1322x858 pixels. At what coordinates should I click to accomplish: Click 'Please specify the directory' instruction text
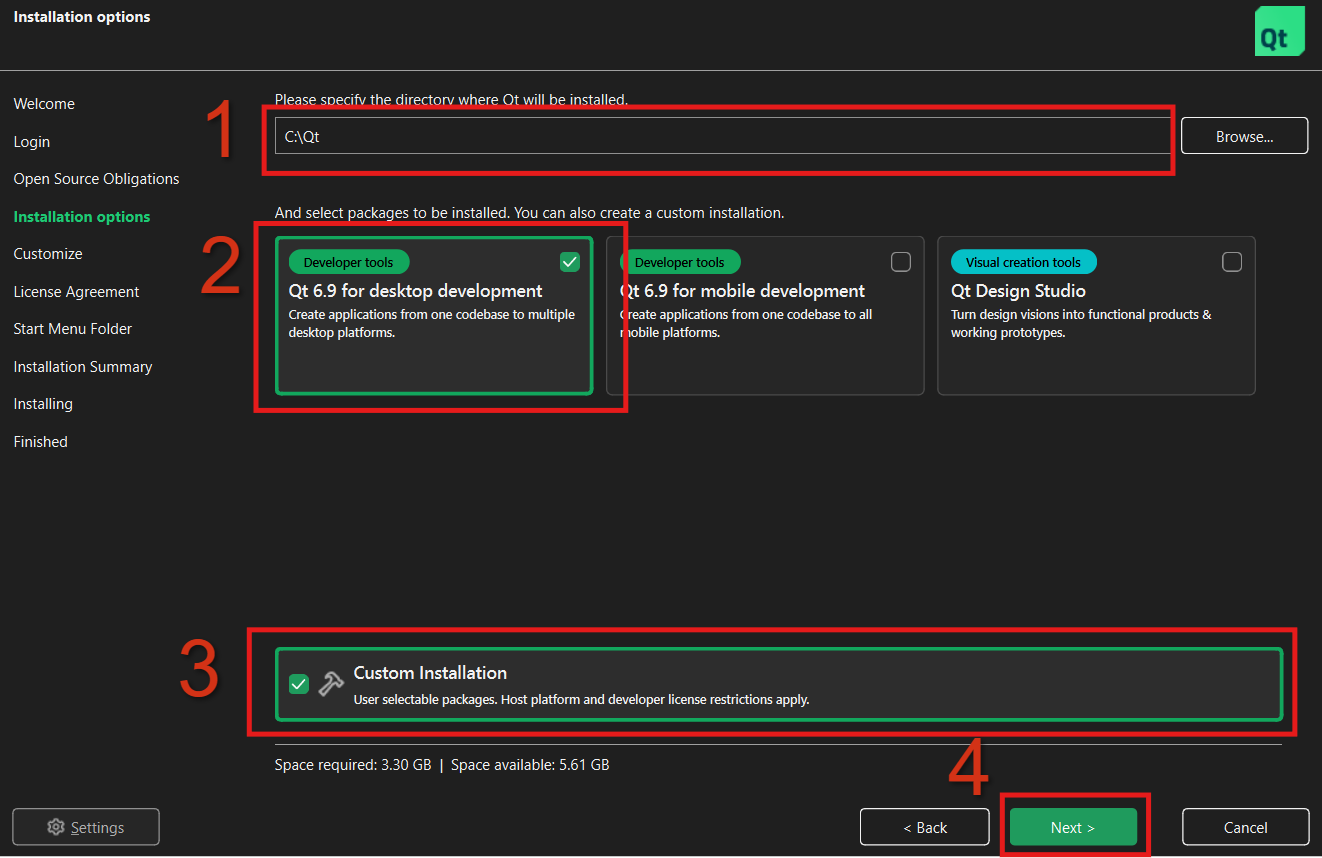click(451, 100)
